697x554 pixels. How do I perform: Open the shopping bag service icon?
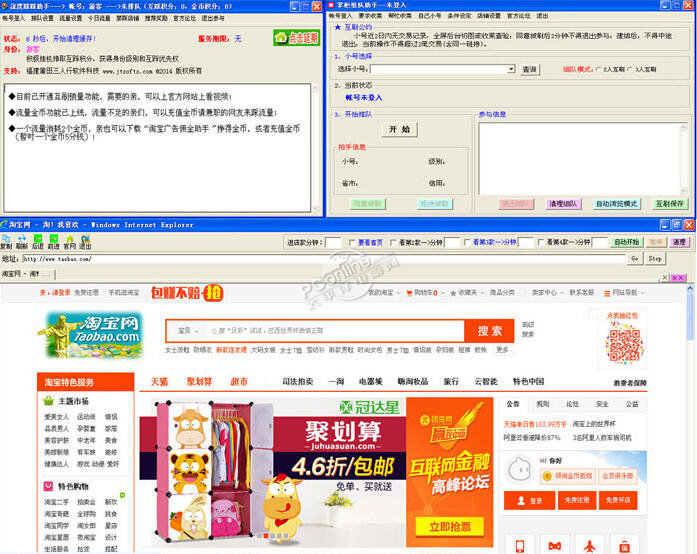[625, 546]
